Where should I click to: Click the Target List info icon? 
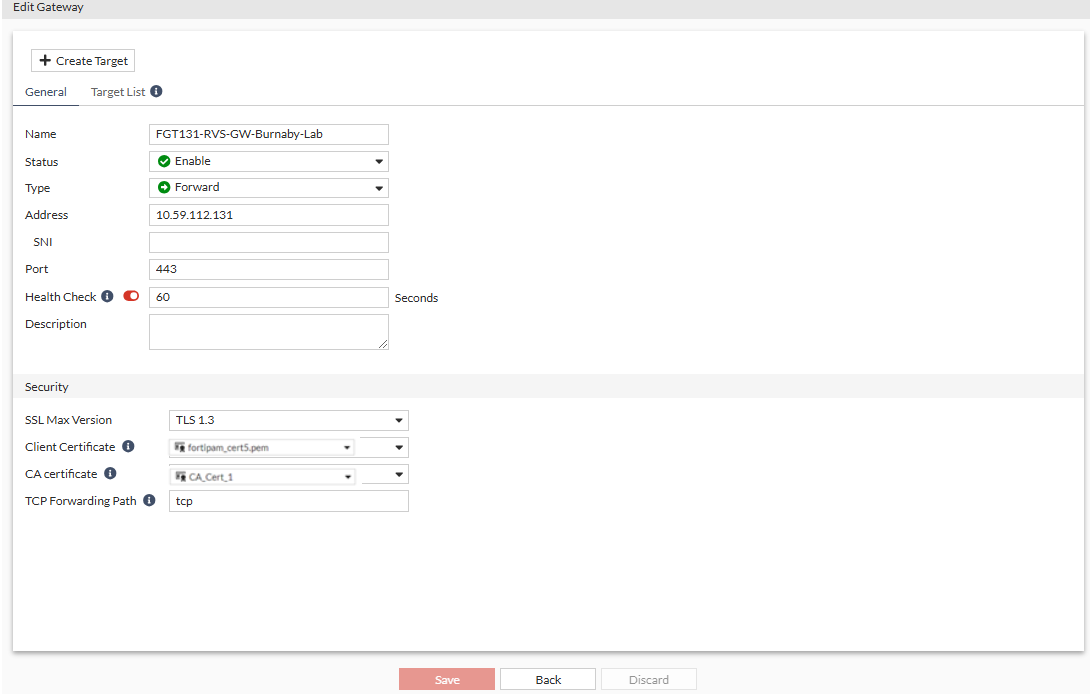158,91
